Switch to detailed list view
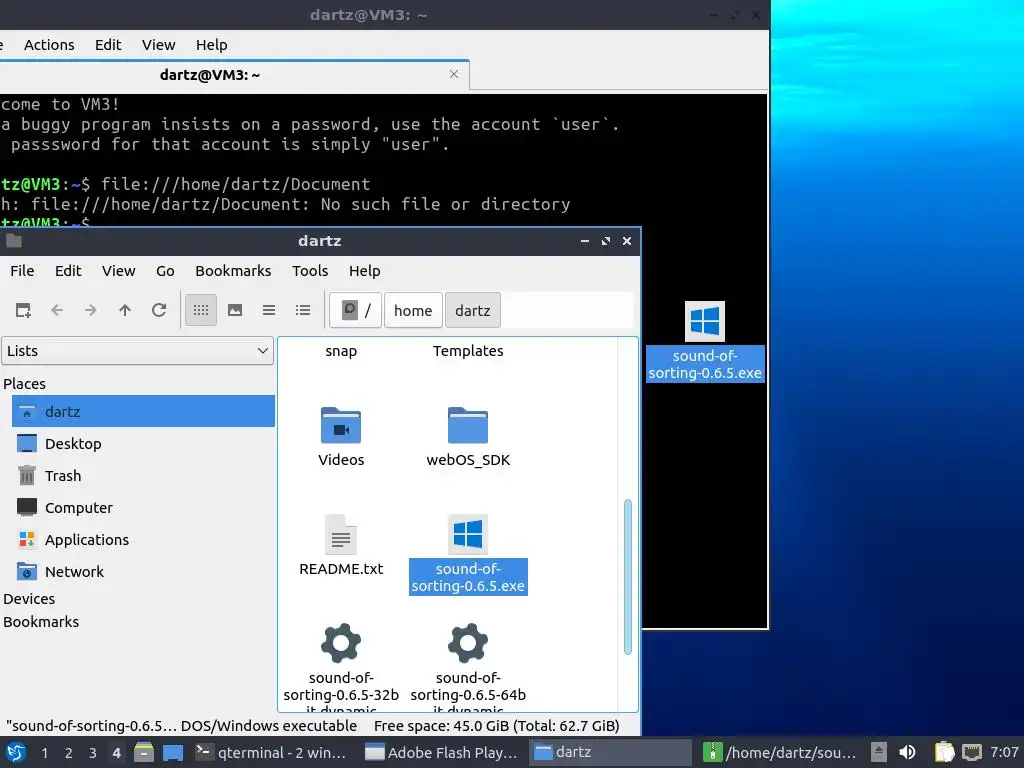This screenshot has height=768, width=1024. pyautogui.click(x=303, y=310)
